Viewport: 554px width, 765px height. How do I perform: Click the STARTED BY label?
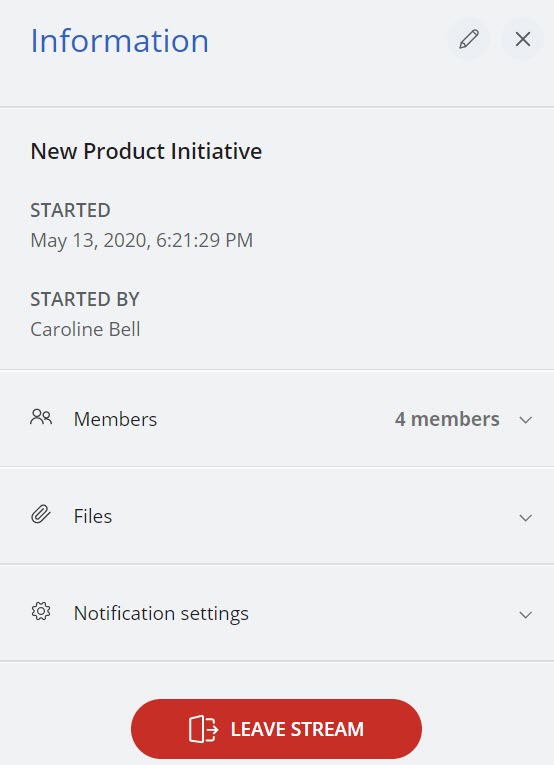(85, 299)
